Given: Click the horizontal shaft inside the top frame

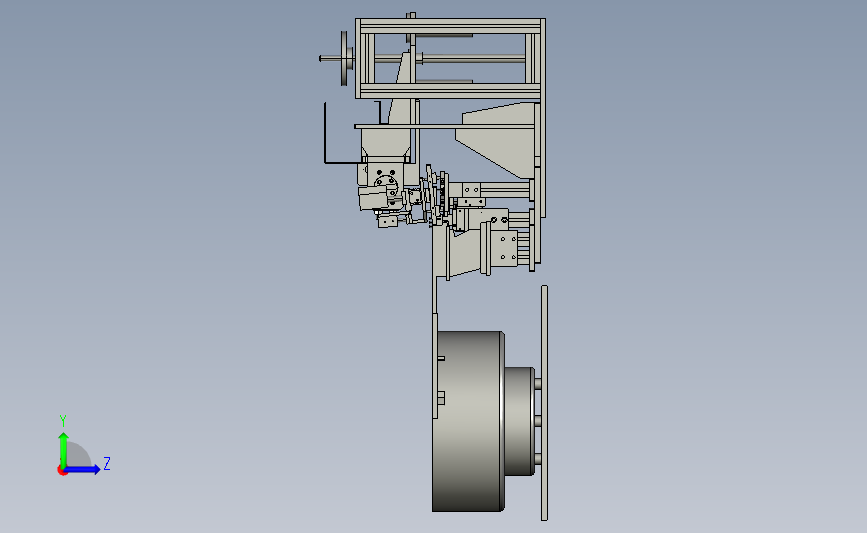Looking at the screenshot, I should click(448, 59).
